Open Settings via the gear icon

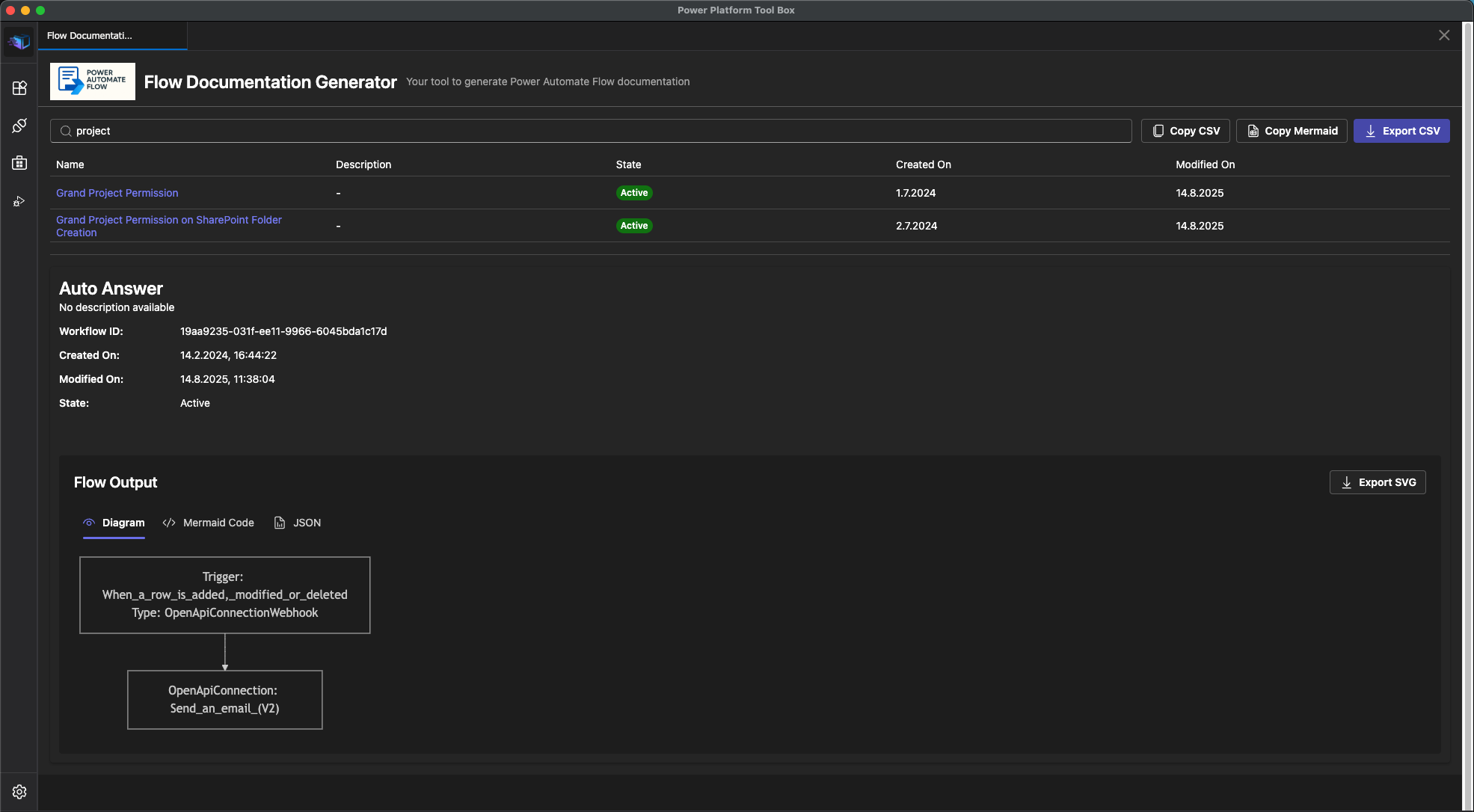pos(19,791)
